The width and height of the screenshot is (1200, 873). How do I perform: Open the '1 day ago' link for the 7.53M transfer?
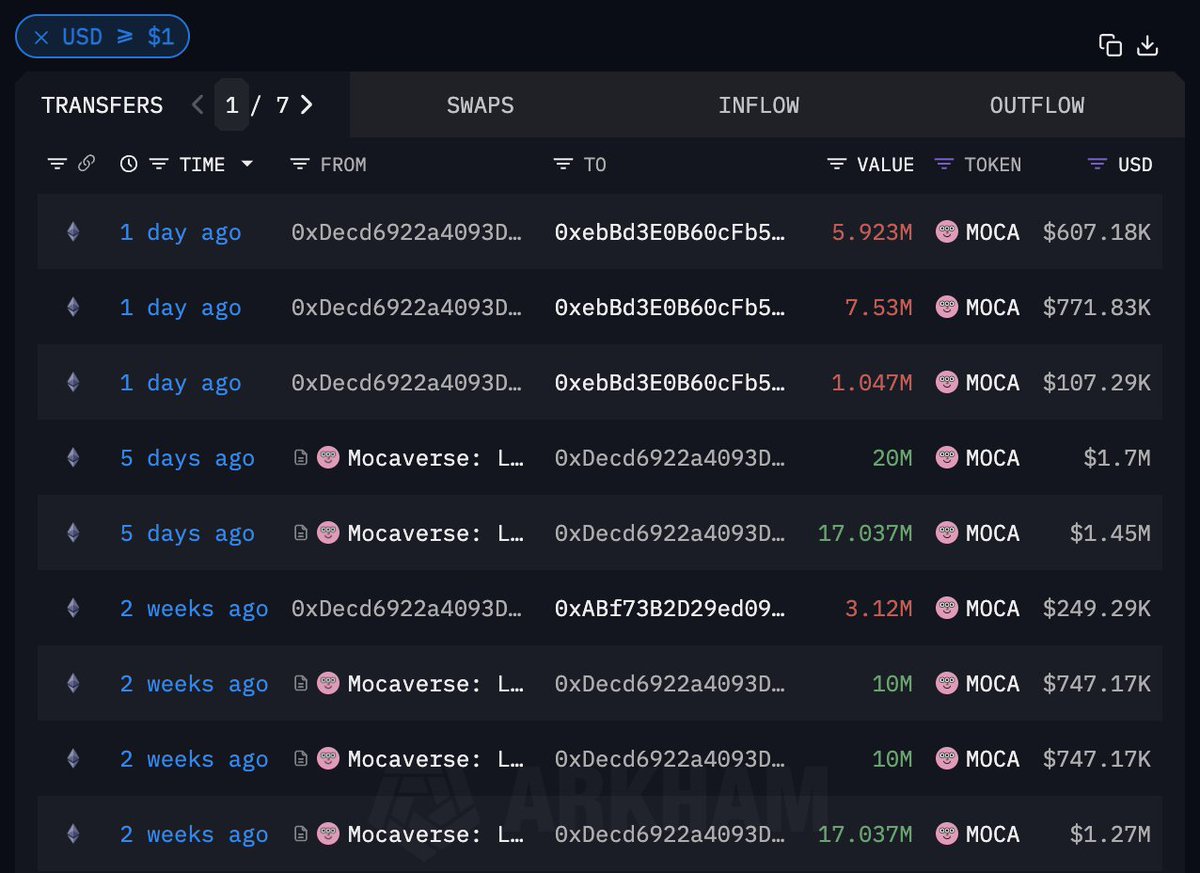pyautogui.click(x=180, y=307)
